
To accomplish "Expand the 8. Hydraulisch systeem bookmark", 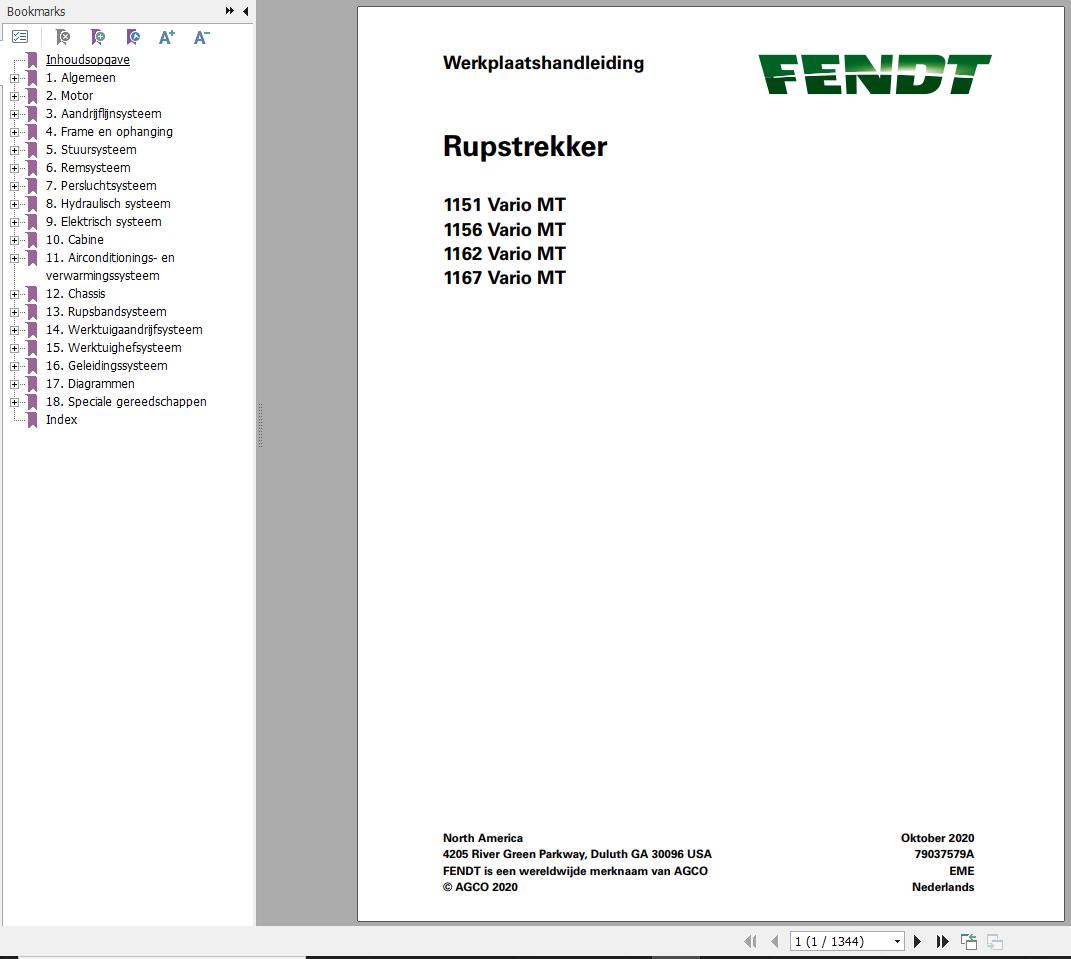I will [x=14, y=204].
